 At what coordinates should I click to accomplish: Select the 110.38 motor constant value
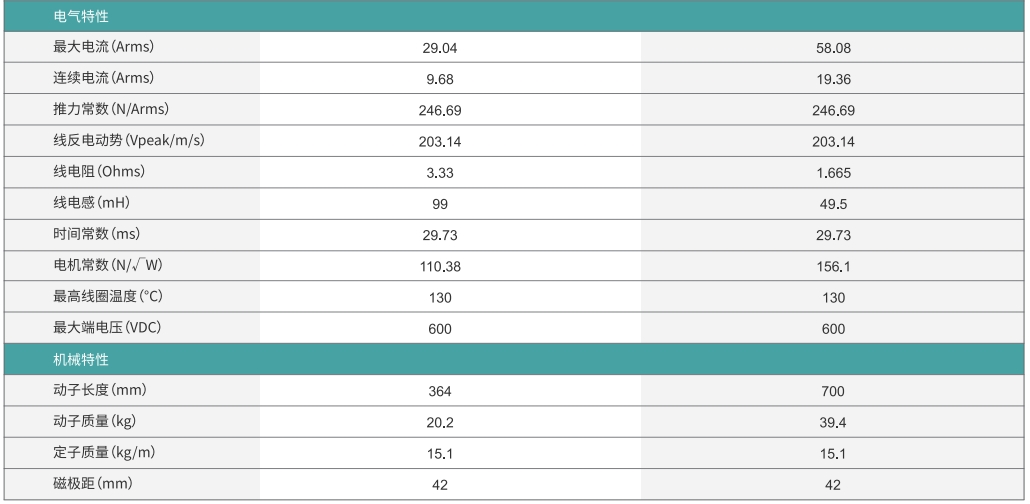(440, 267)
